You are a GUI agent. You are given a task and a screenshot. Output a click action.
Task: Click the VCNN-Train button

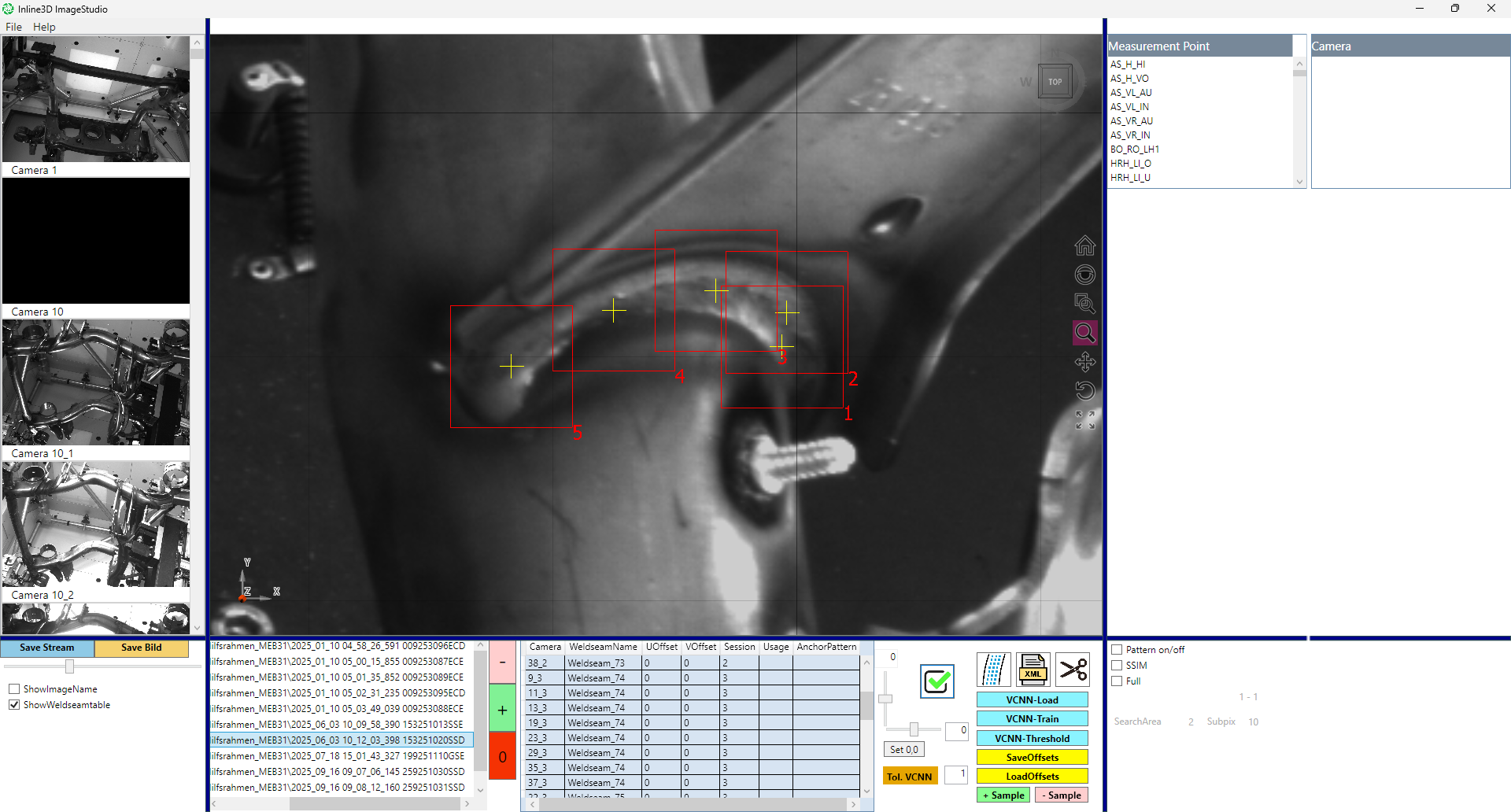click(1032, 719)
